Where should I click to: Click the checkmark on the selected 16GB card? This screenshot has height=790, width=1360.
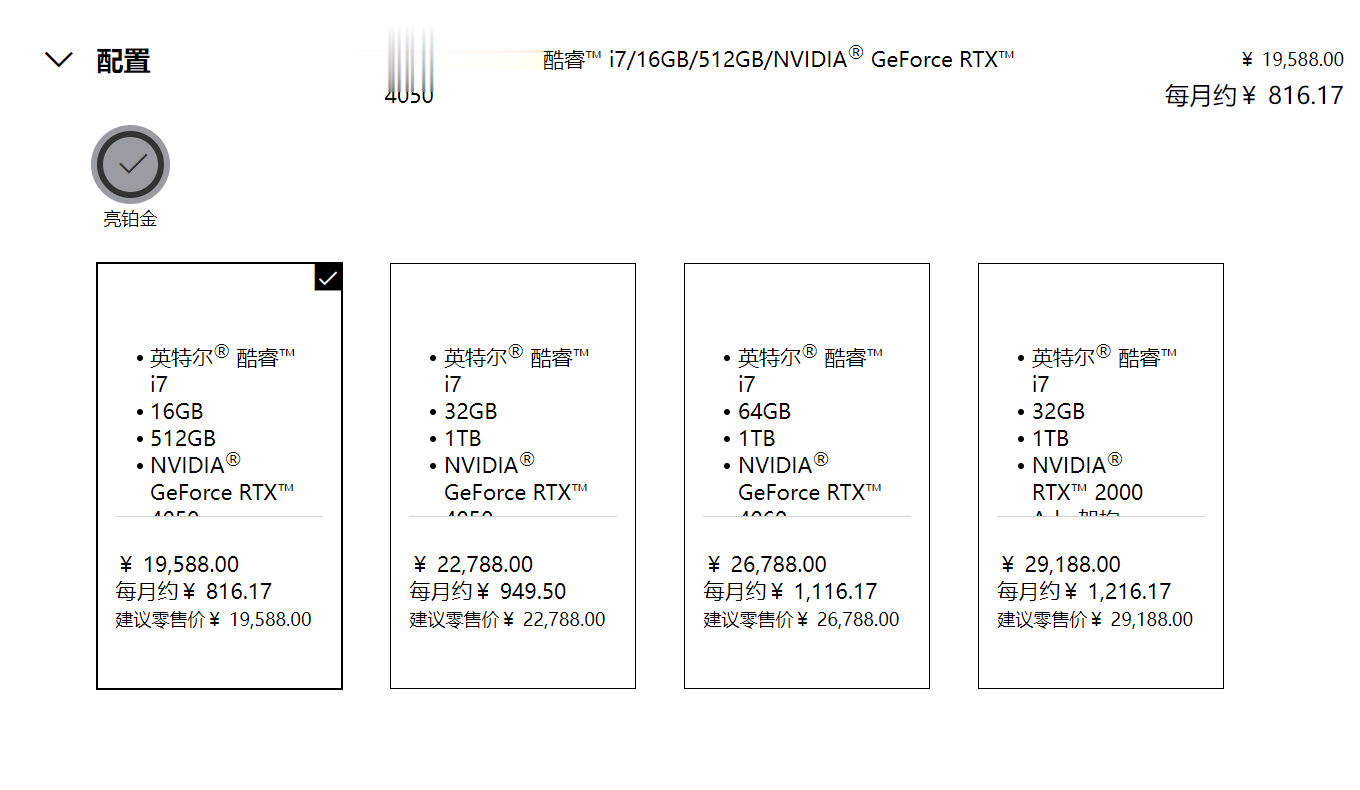pyautogui.click(x=328, y=277)
